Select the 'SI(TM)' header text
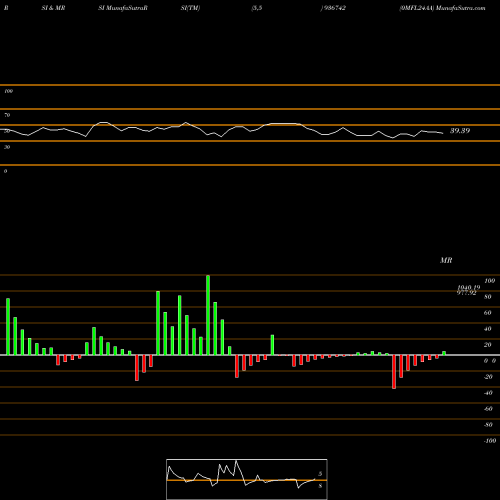This screenshot has height=500, width=500. tap(190, 8)
